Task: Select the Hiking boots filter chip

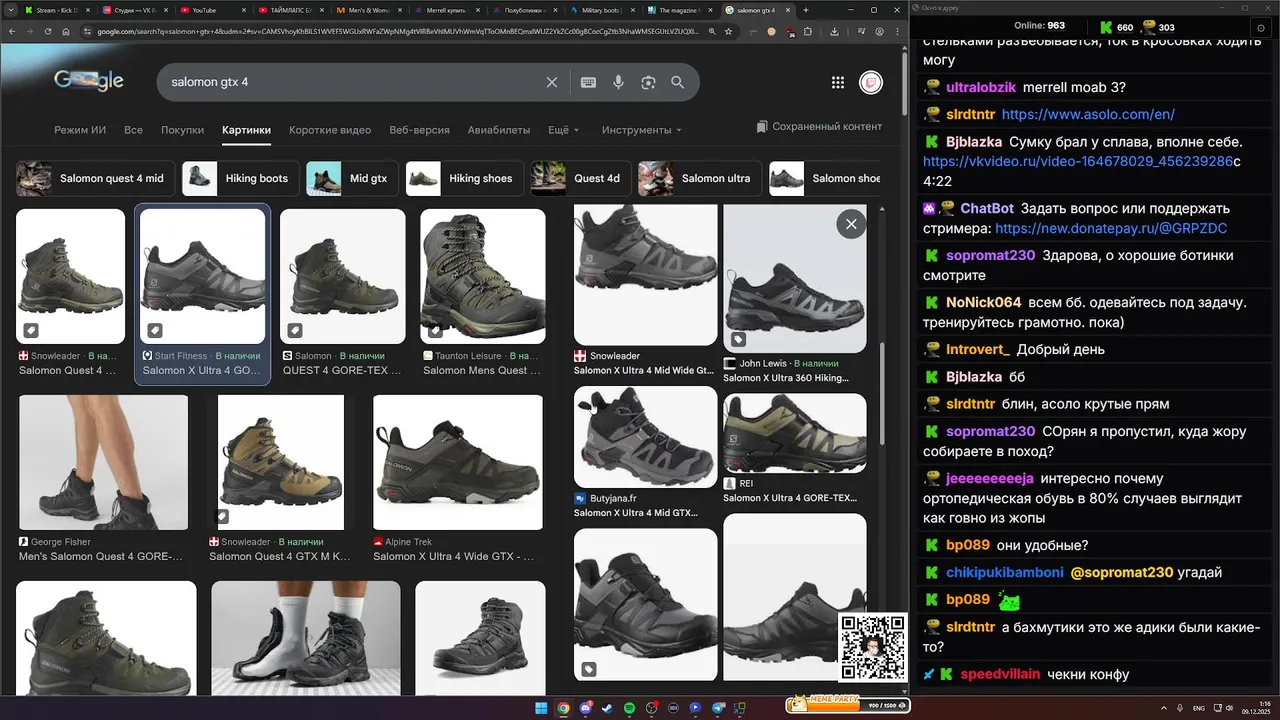Action: pyautogui.click(x=240, y=179)
